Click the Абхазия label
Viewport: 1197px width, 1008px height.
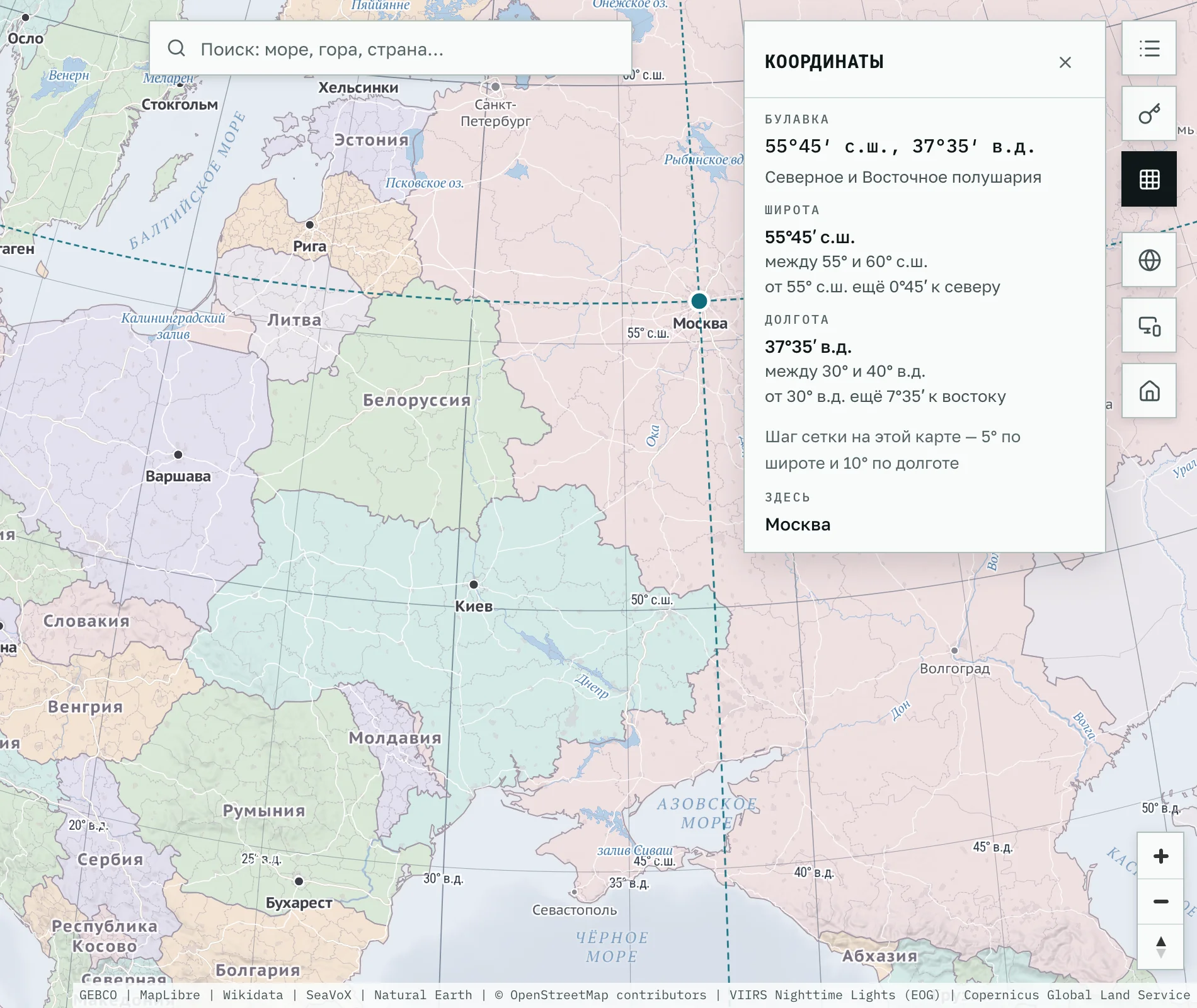point(879,956)
